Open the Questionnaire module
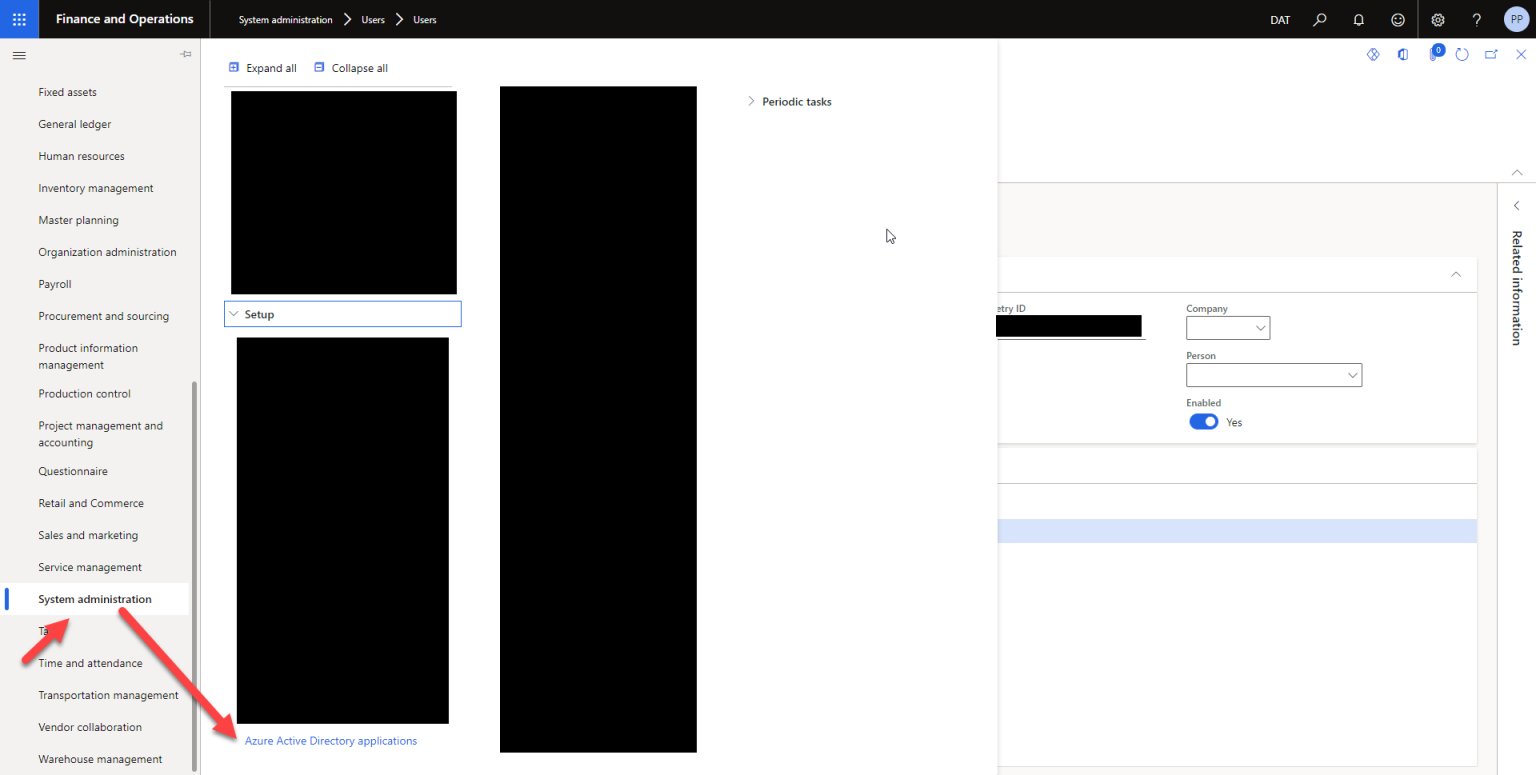Image resolution: width=1536 pixels, height=775 pixels. point(73,471)
